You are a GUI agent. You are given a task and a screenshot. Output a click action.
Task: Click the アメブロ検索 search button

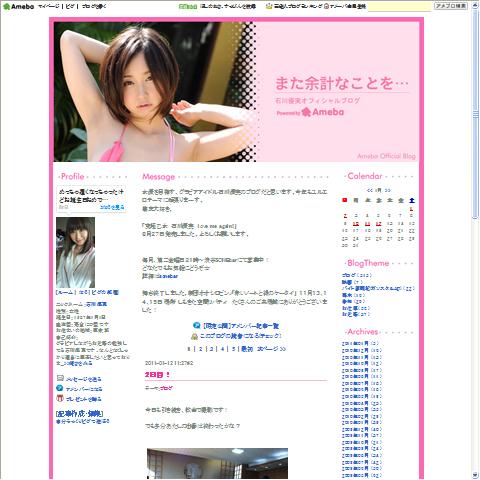point(451,6)
